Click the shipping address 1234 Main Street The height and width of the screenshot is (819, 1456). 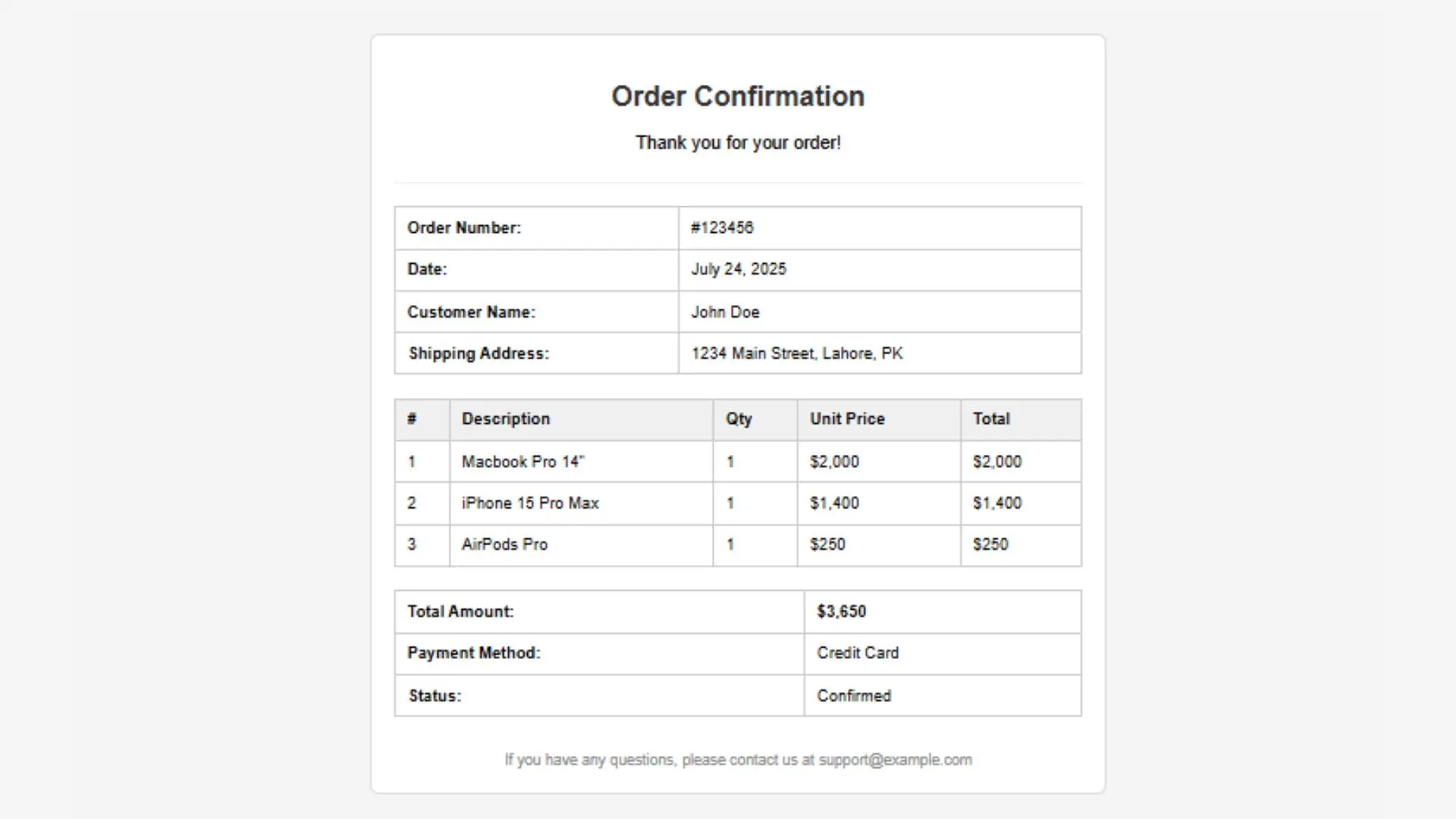pyautogui.click(x=796, y=353)
